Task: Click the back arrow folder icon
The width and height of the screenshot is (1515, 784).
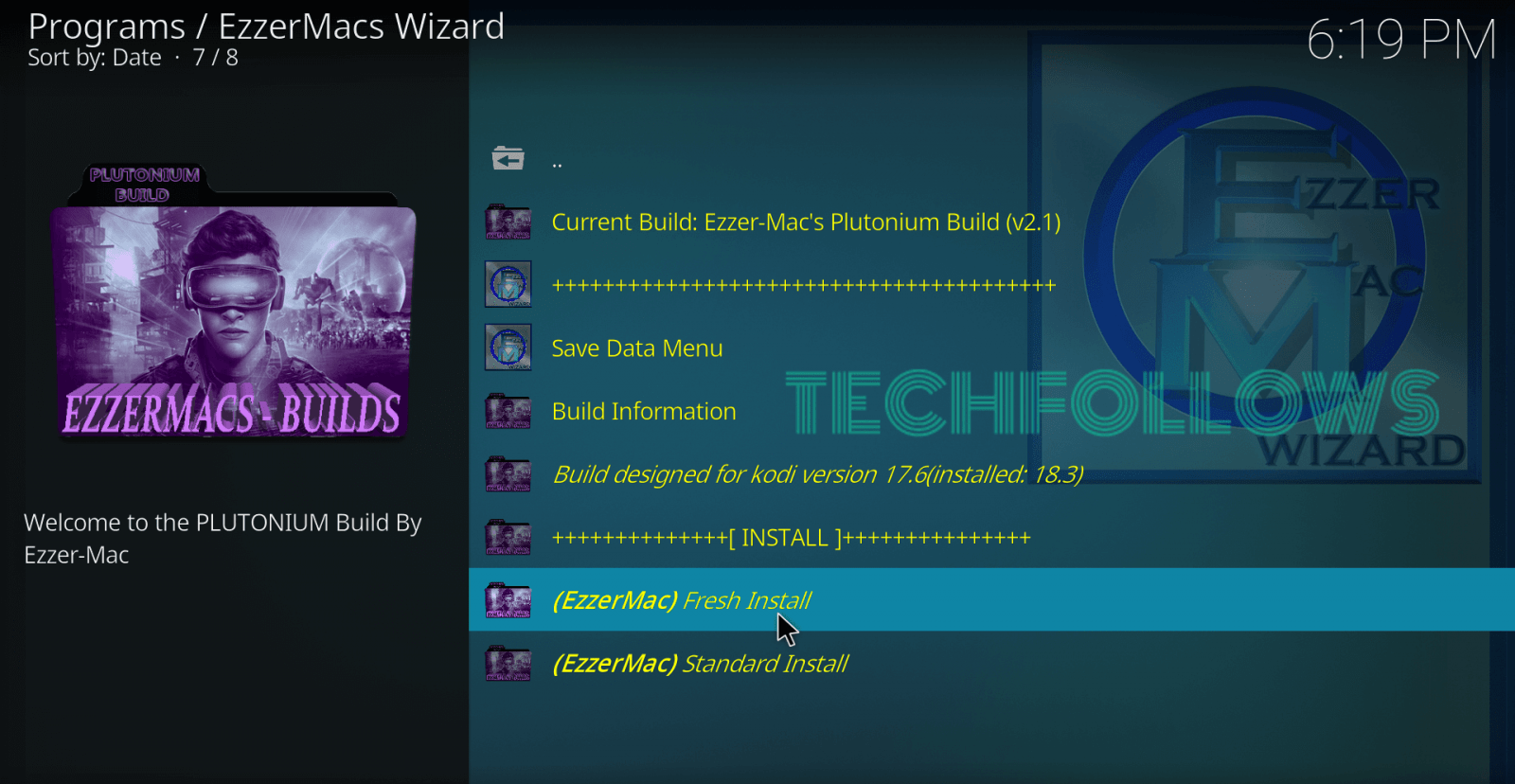Action: point(508,158)
